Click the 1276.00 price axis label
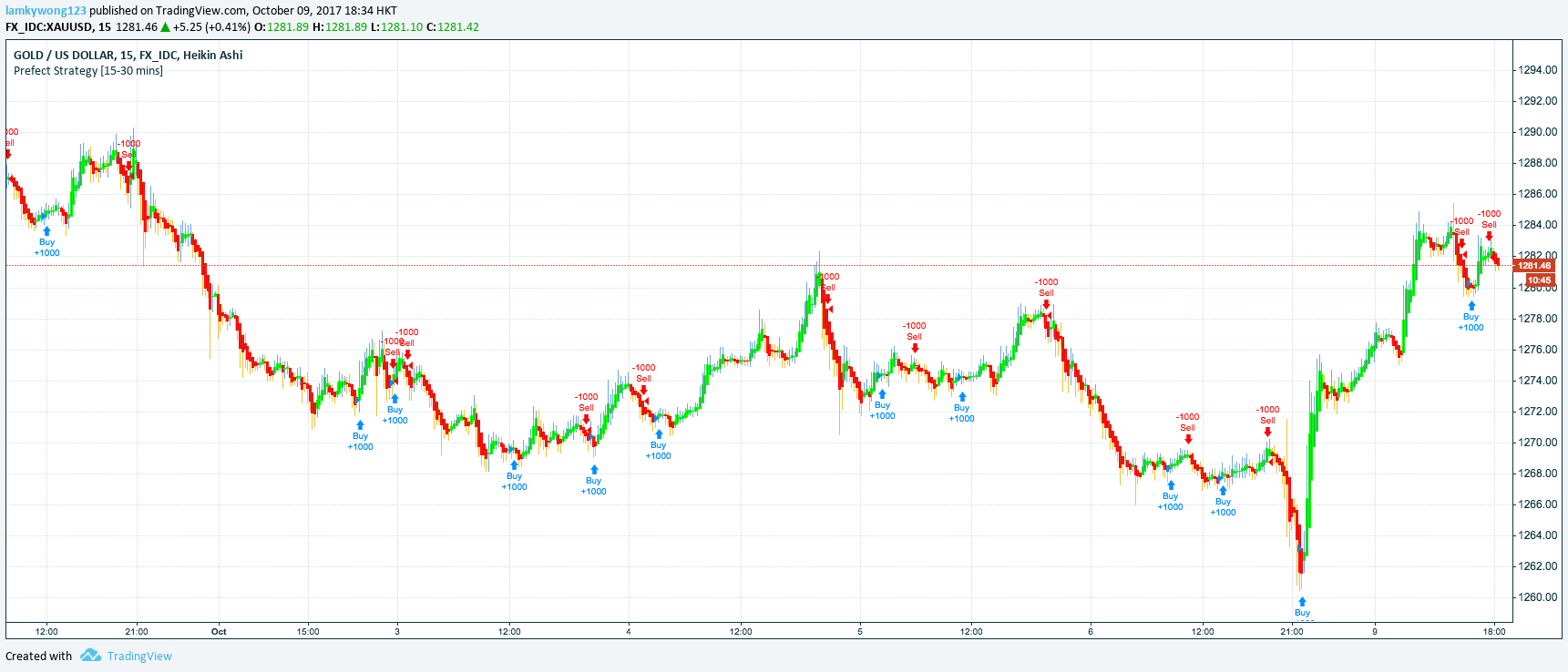Viewport: 1568px width, 672px height. click(1537, 350)
